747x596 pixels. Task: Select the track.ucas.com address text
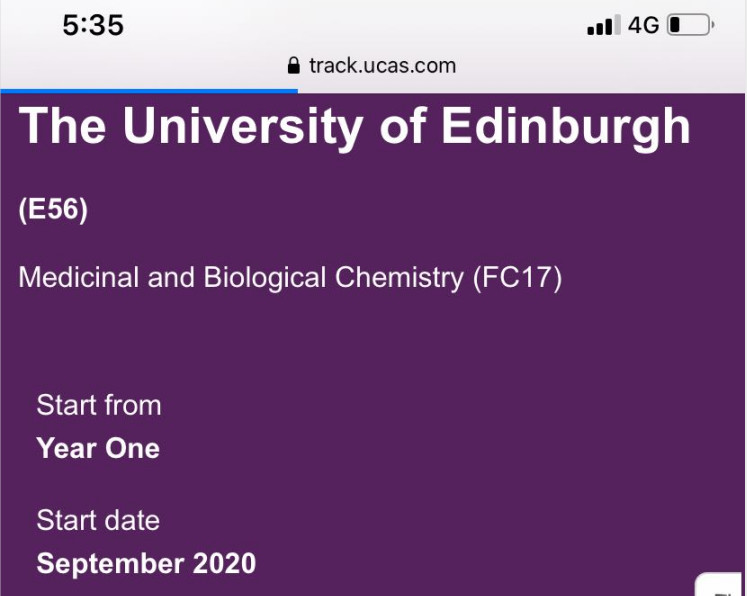(382, 66)
